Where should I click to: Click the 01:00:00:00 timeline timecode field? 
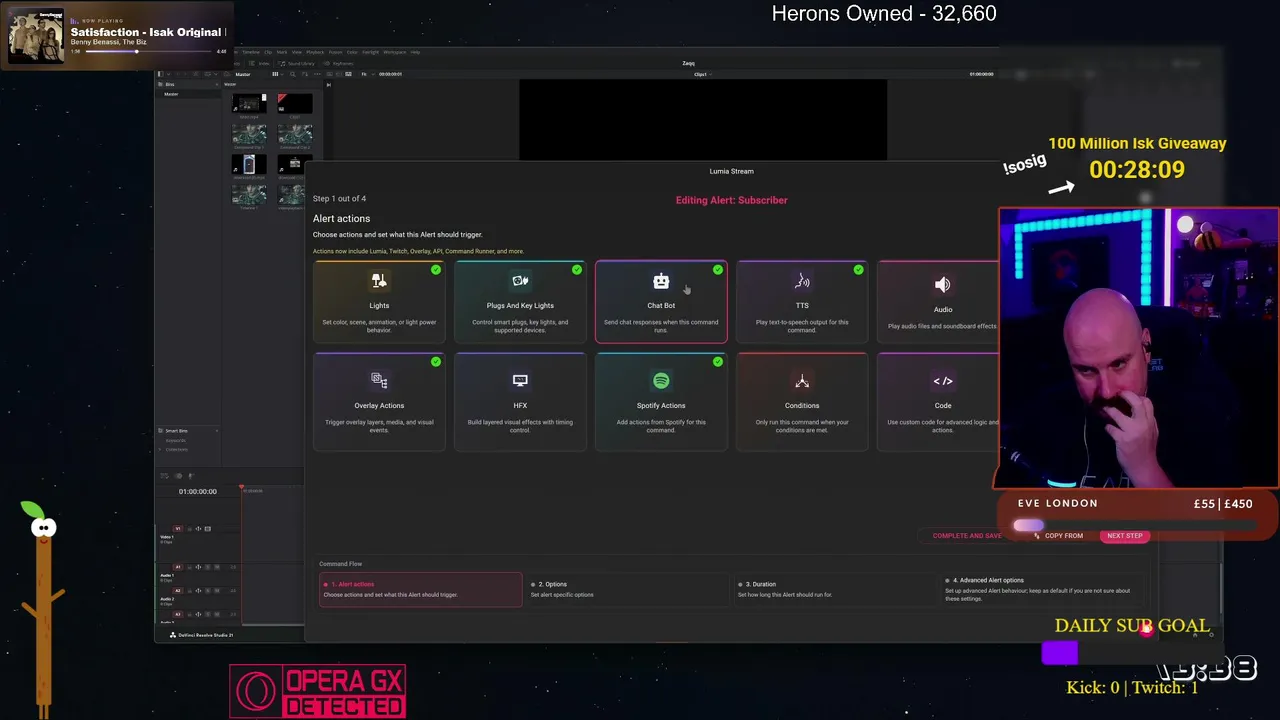click(197, 492)
